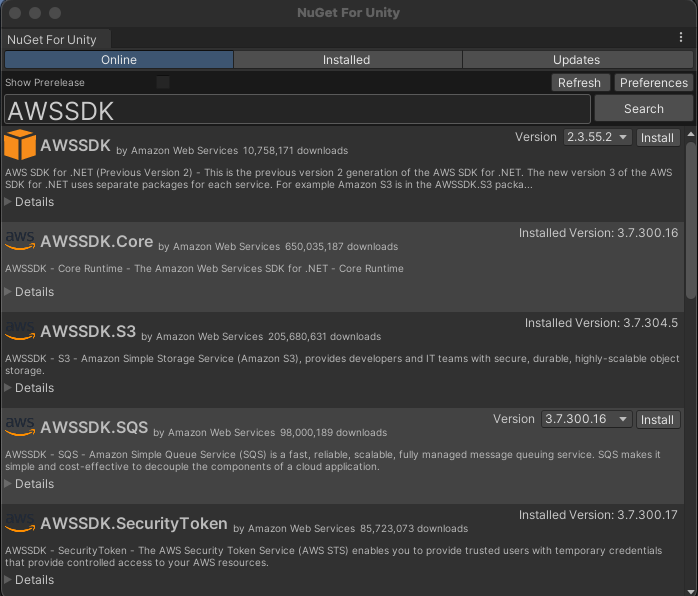Click the AWSSDK.Core Core Runtime description
This screenshot has height=596, width=698.
pos(204,268)
